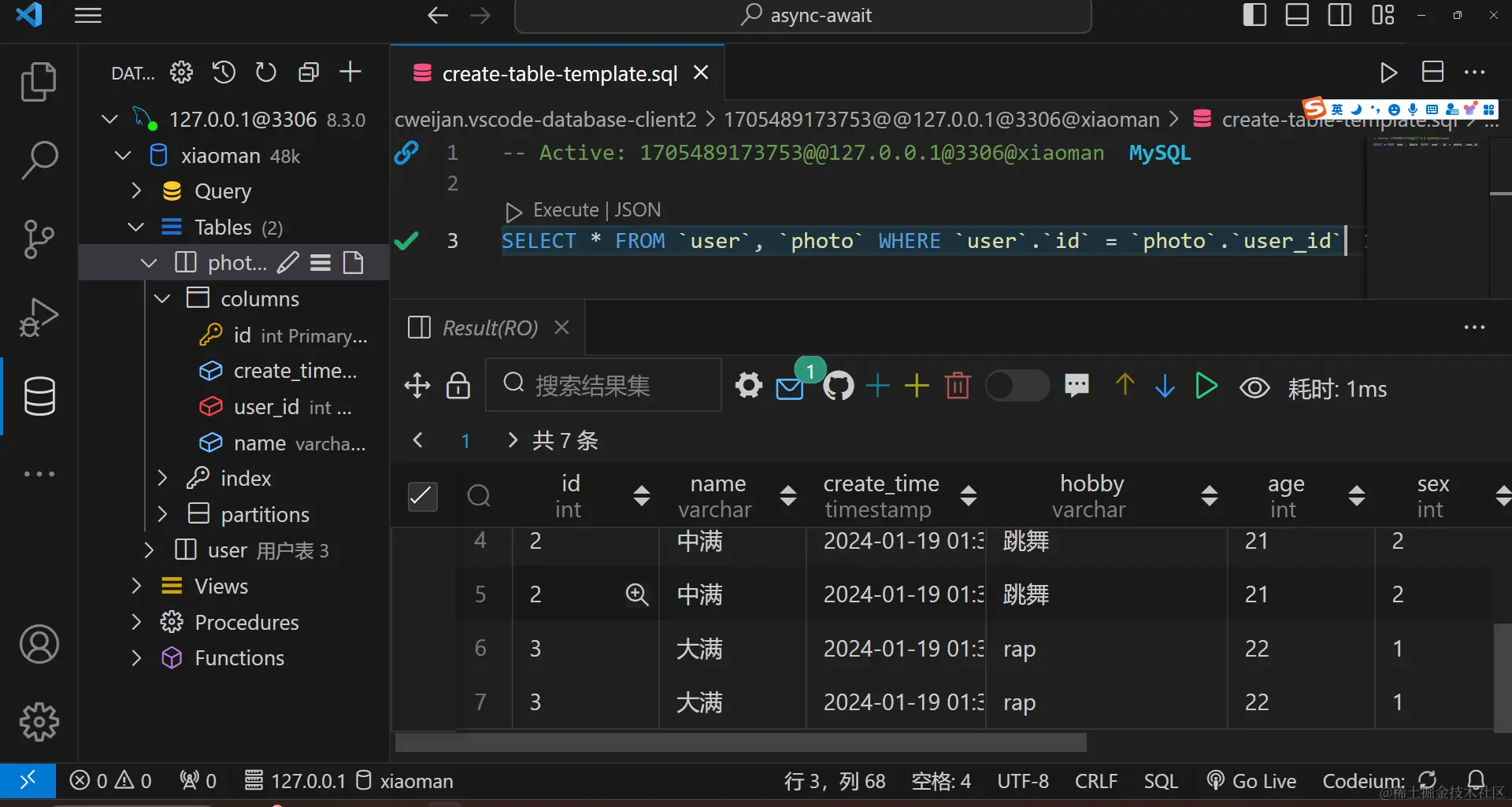
Task: Re-run the query with green play button
Action: tap(1206, 386)
